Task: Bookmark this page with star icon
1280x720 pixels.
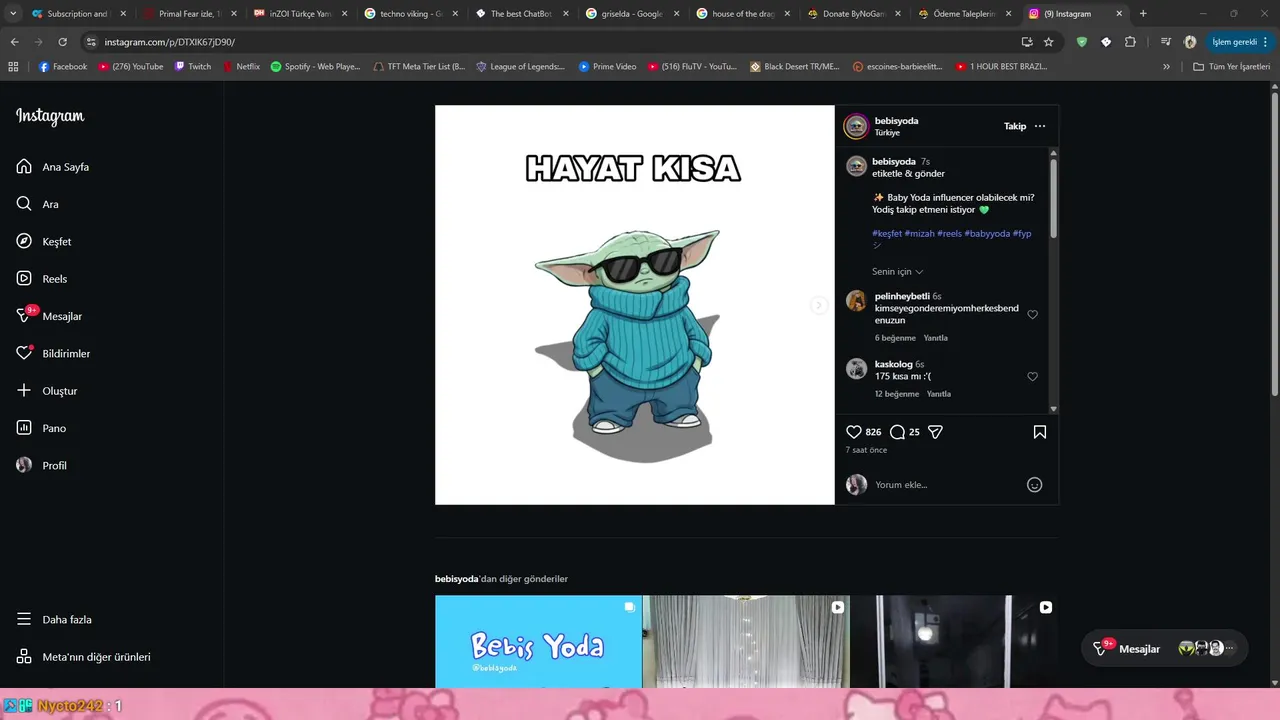Action: coord(1049,42)
